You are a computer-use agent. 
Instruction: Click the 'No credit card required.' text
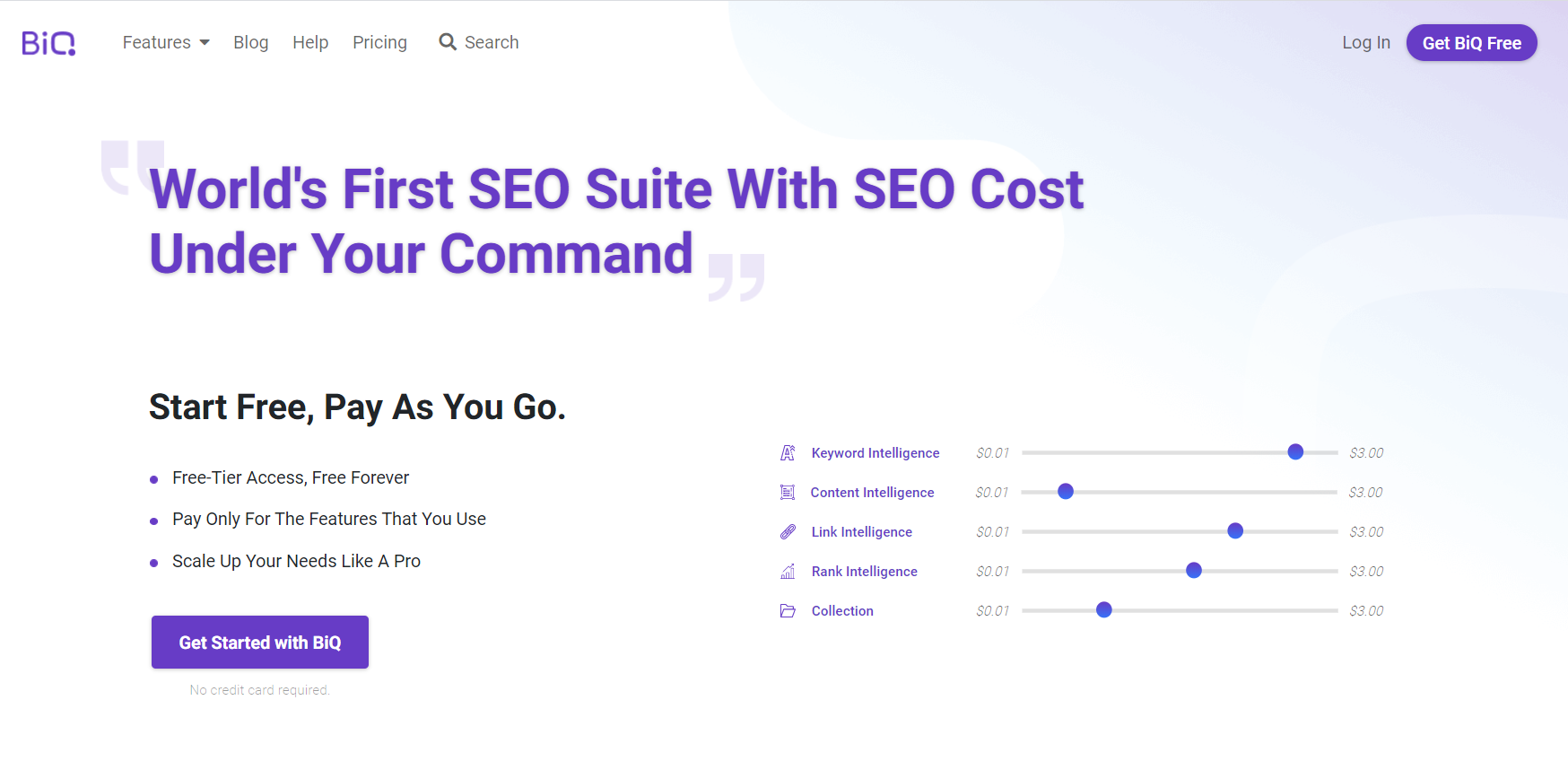tap(260, 690)
